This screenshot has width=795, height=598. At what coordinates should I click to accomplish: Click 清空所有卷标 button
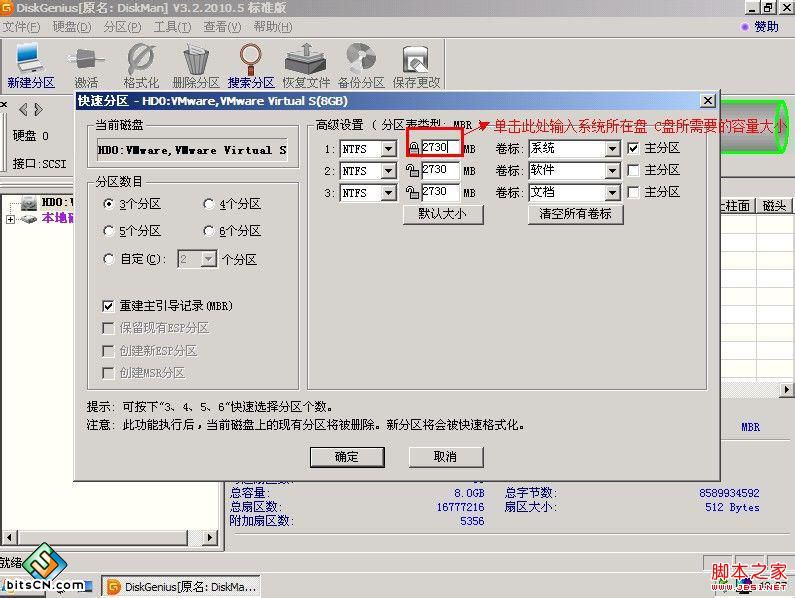tap(575, 214)
